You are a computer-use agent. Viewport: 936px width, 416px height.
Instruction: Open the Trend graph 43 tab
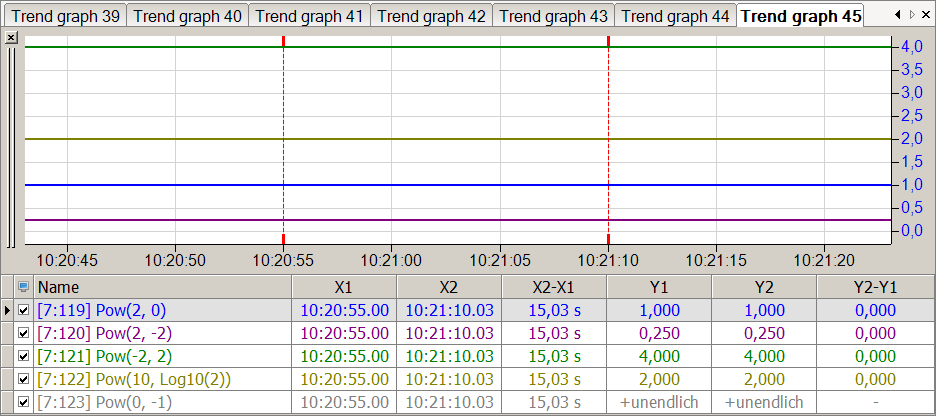click(x=553, y=16)
